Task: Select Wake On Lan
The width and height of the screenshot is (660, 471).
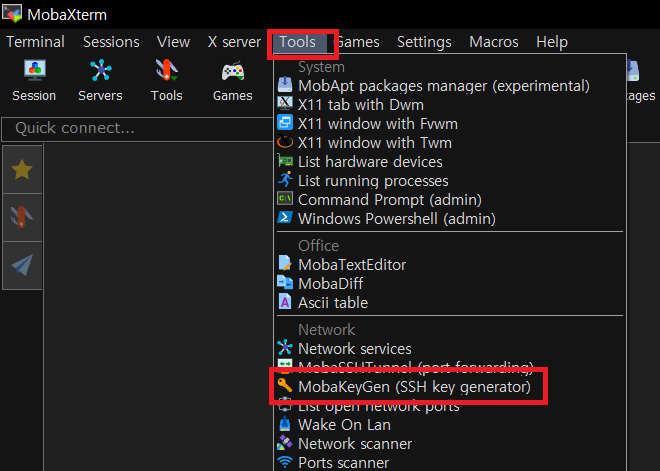Action: click(x=344, y=425)
